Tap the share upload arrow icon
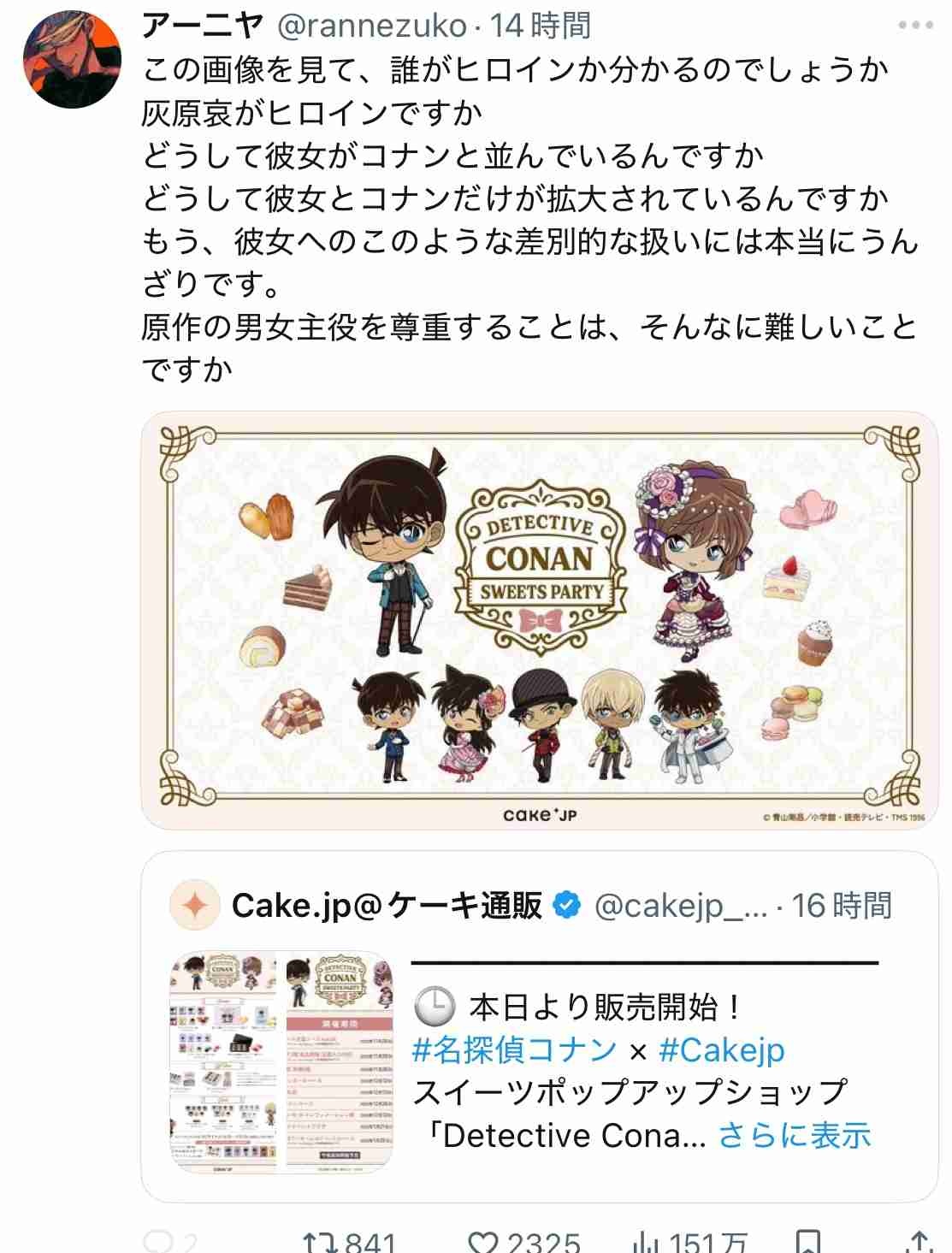Viewport: 952px width, 1253px height. 918,1242
